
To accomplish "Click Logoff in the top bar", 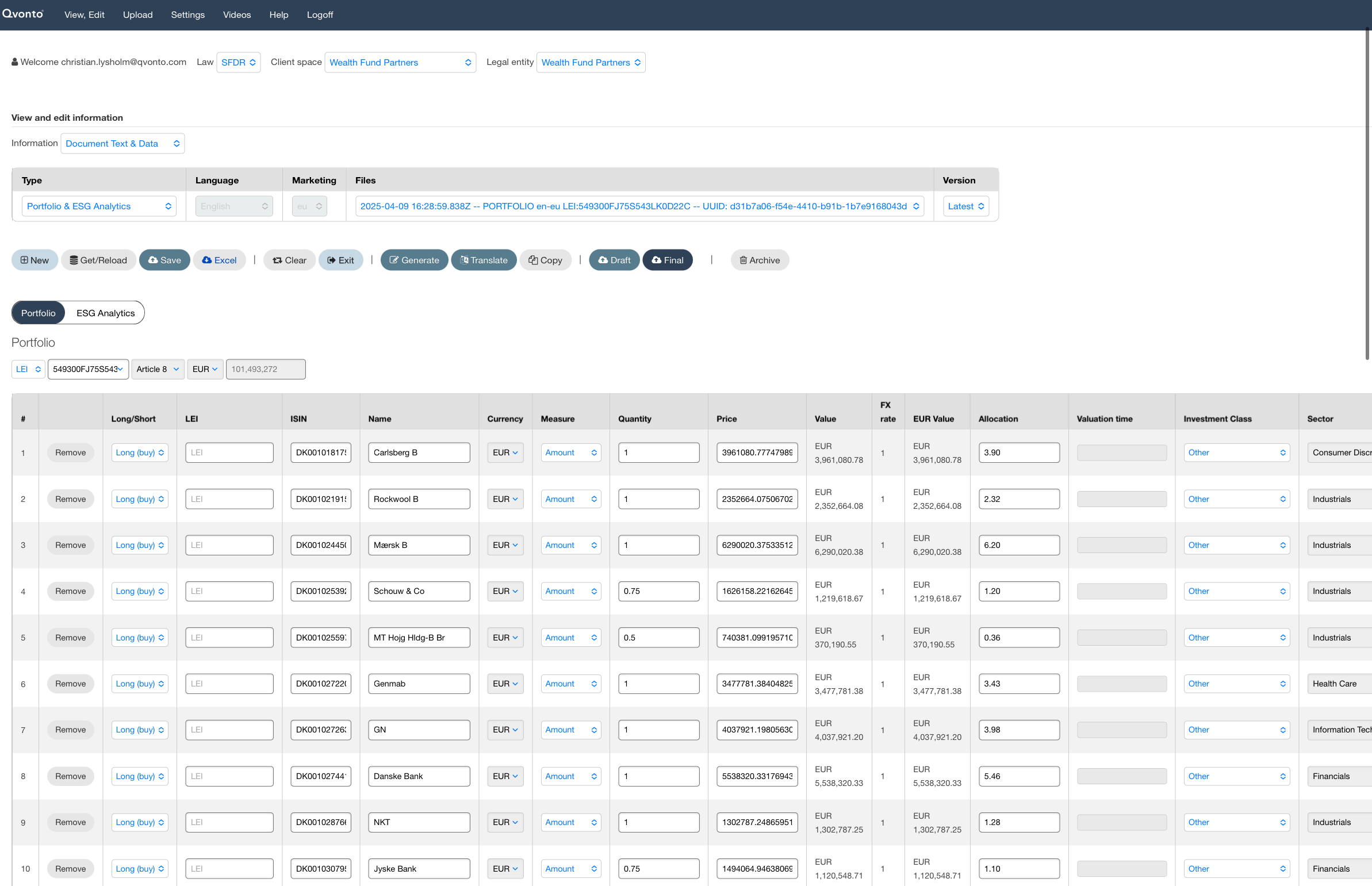I will click(x=320, y=15).
